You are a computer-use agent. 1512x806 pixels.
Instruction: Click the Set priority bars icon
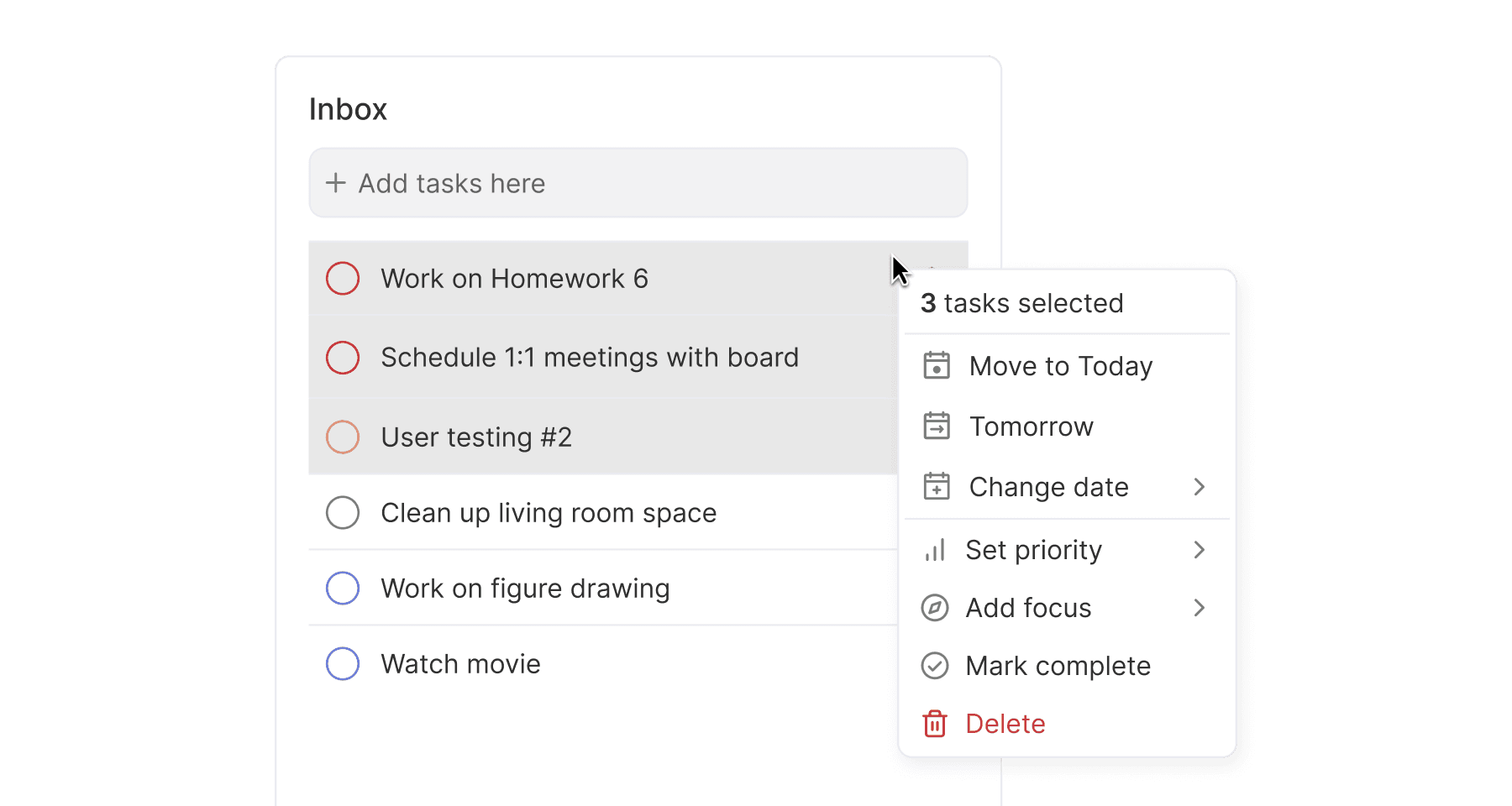(x=935, y=551)
